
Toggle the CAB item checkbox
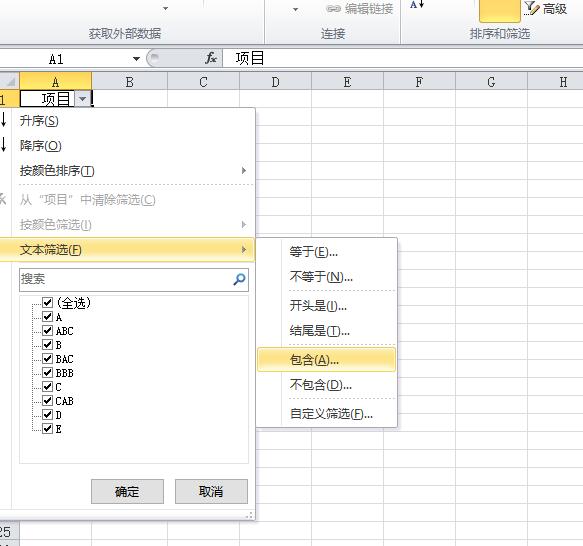47,401
